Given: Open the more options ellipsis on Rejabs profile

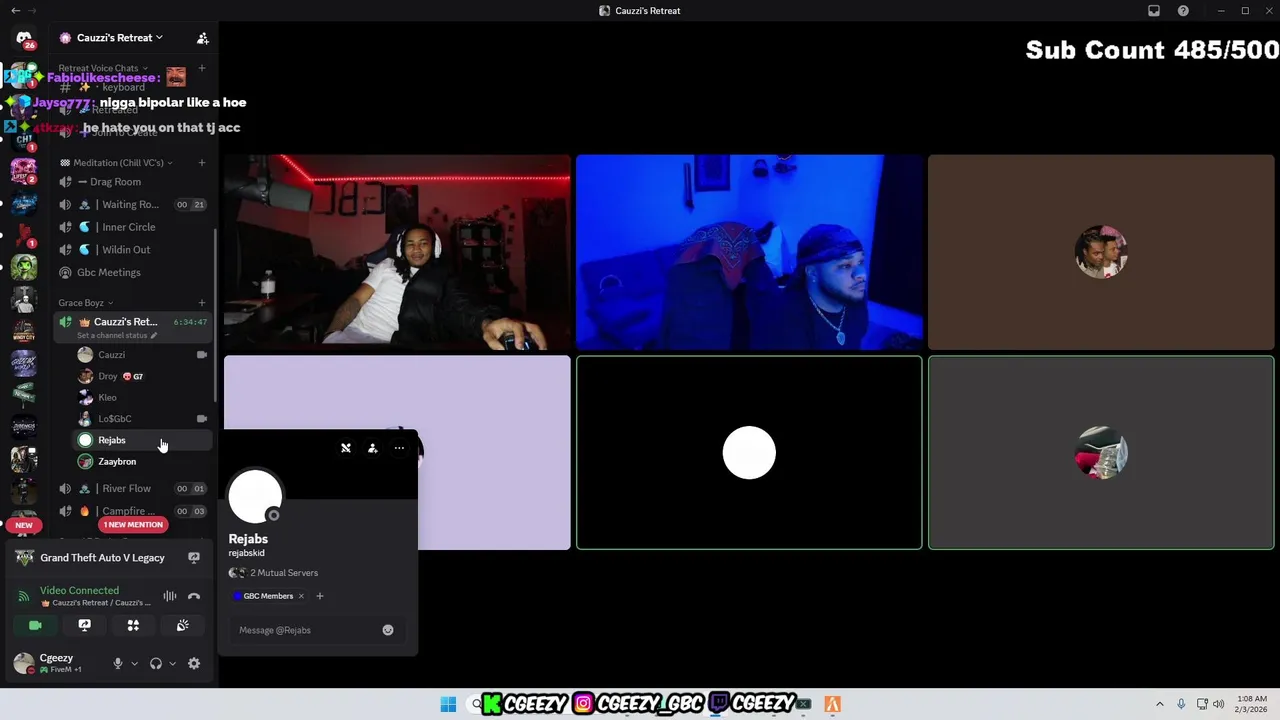Looking at the screenshot, I should 399,448.
